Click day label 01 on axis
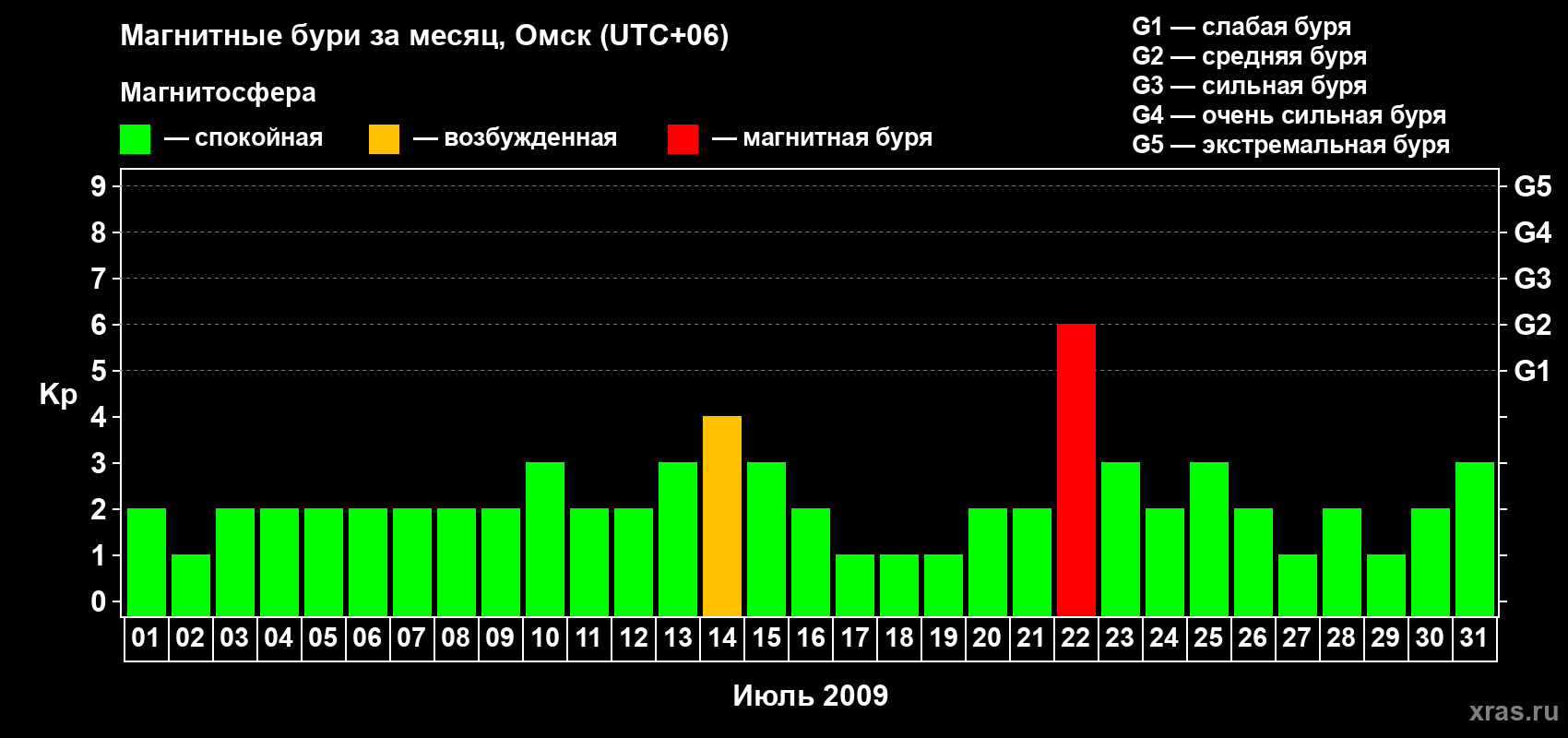 [146, 638]
